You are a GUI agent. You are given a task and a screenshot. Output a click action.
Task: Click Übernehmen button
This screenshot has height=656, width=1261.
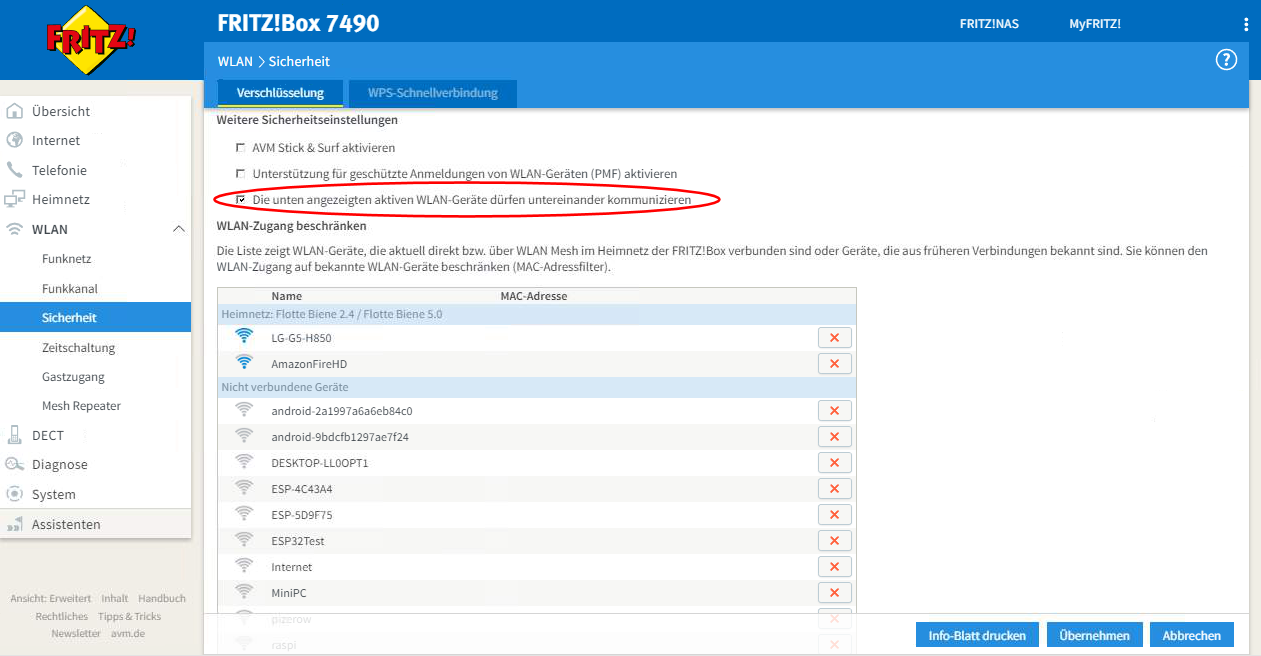coord(1094,635)
